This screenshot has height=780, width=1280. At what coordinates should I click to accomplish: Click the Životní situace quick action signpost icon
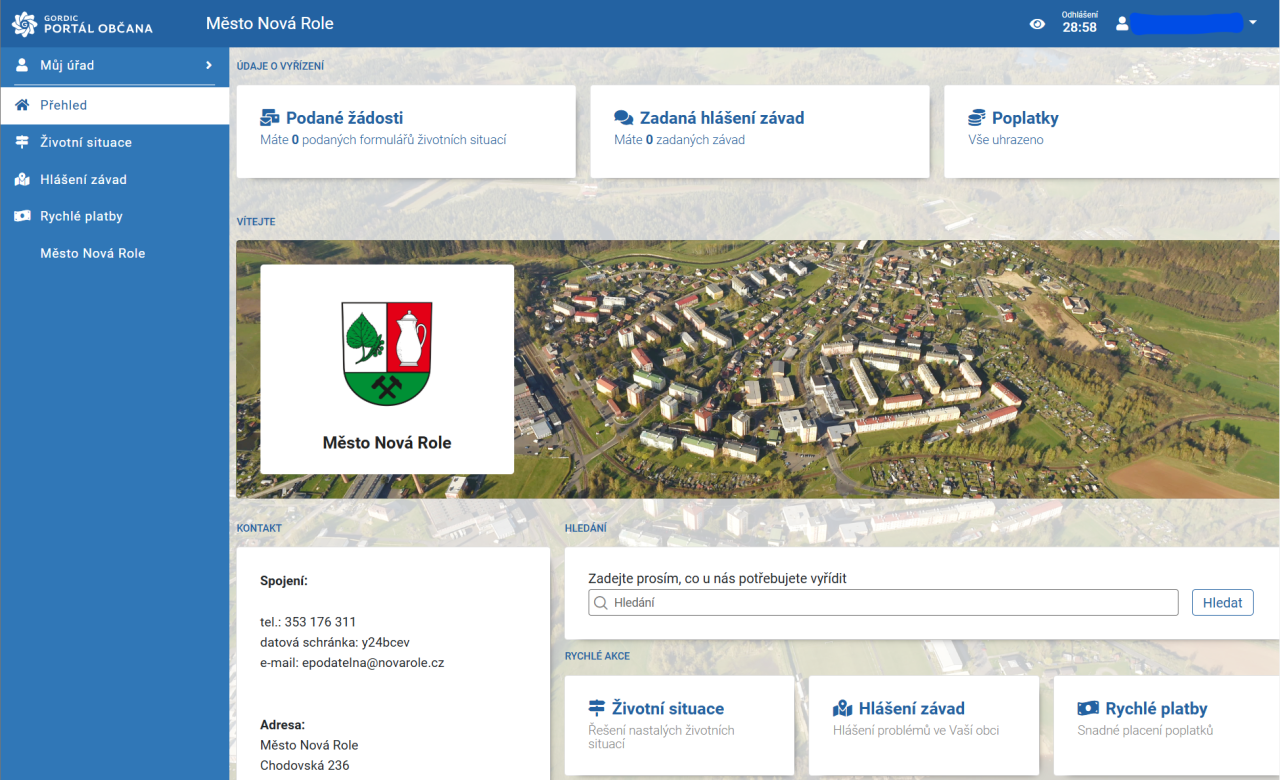pyautogui.click(x=597, y=708)
